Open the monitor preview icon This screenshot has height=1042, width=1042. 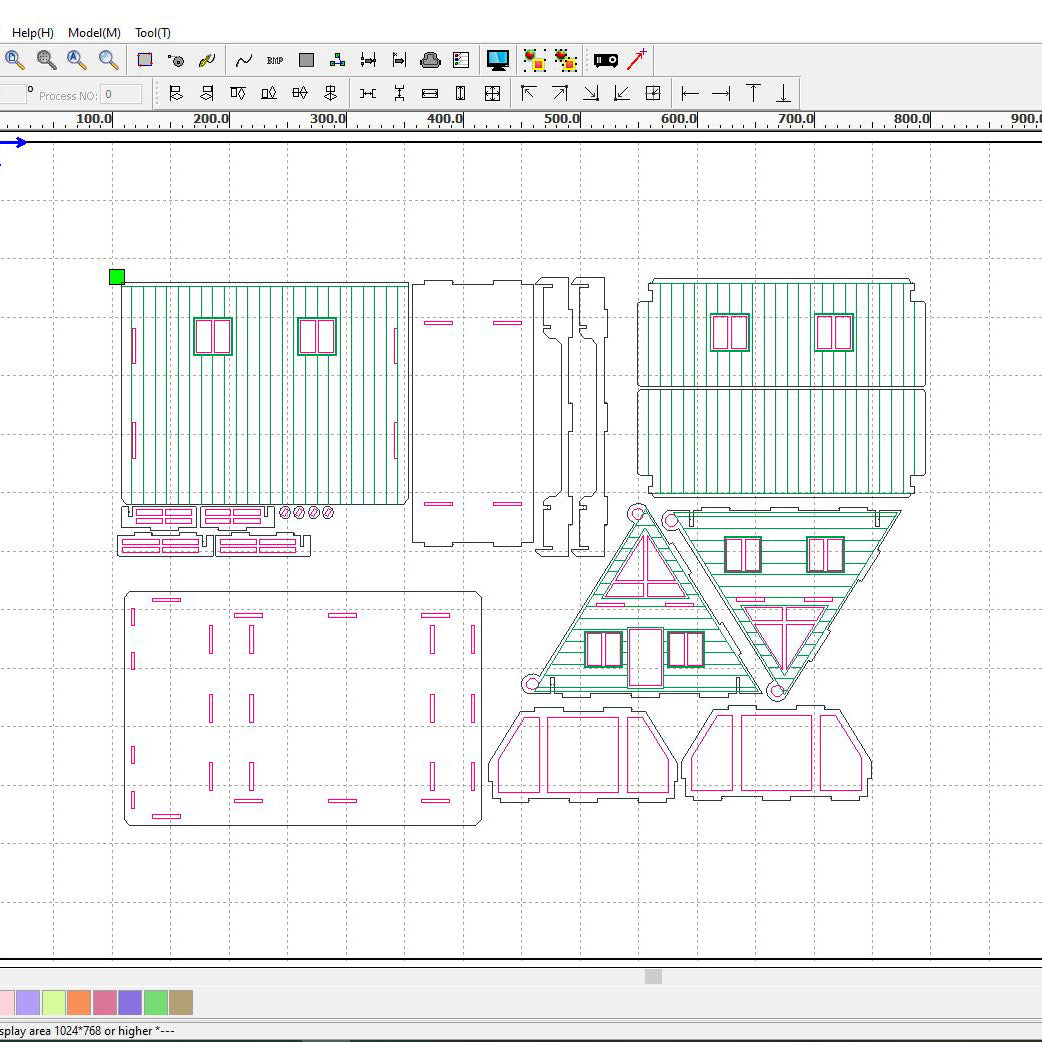(x=498, y=60)
